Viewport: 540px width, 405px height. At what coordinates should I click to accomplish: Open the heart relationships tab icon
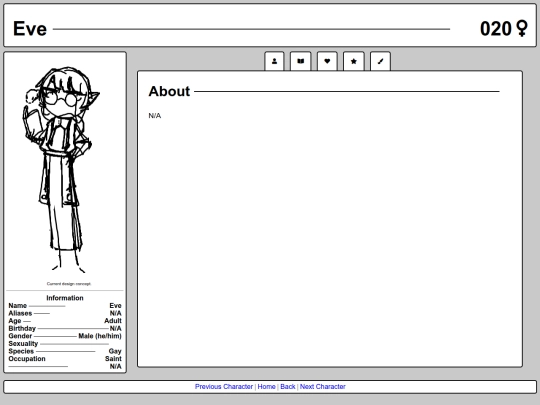click(327, 61)
